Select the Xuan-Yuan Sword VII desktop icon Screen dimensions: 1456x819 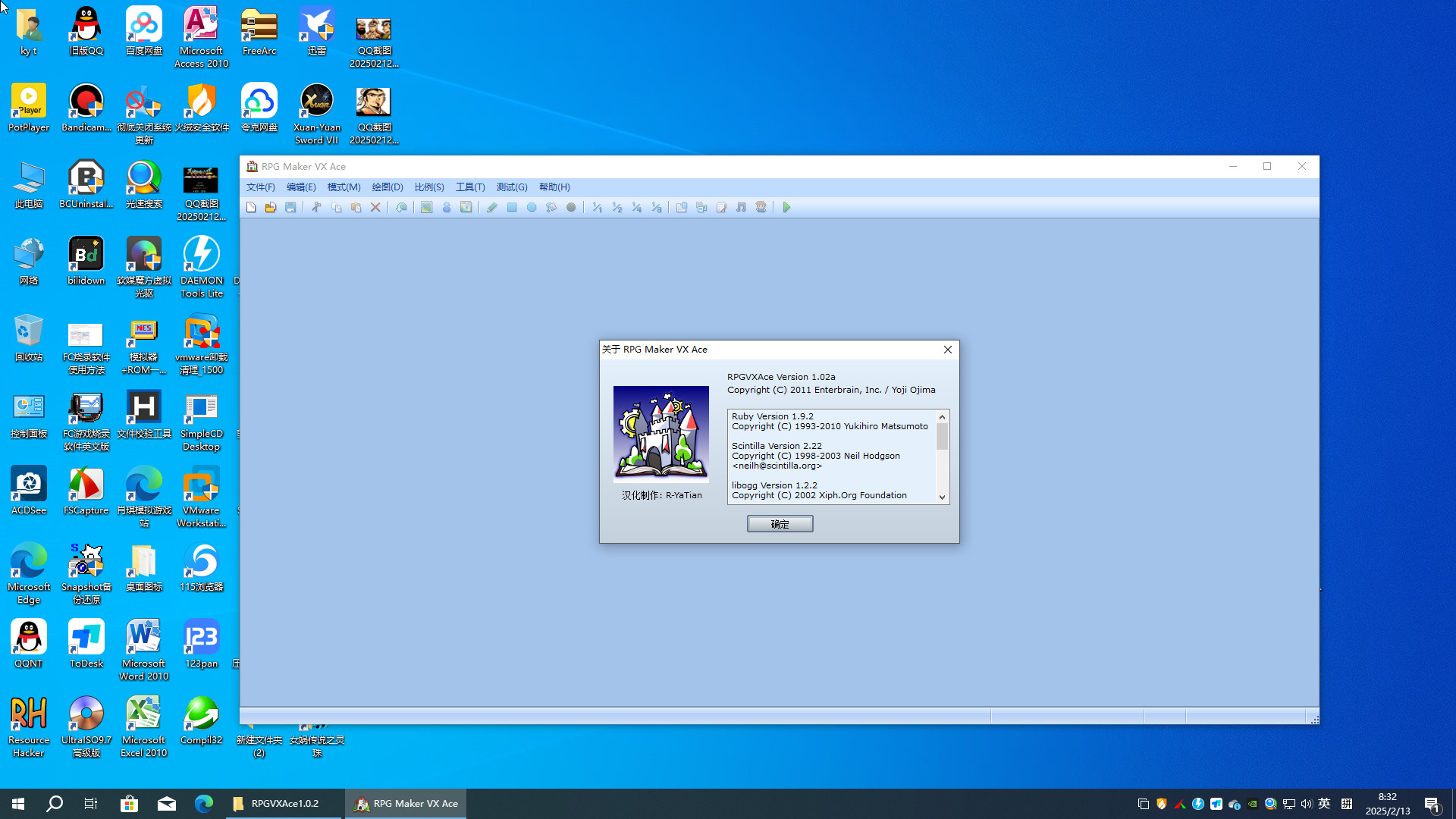tap(317, 114)
